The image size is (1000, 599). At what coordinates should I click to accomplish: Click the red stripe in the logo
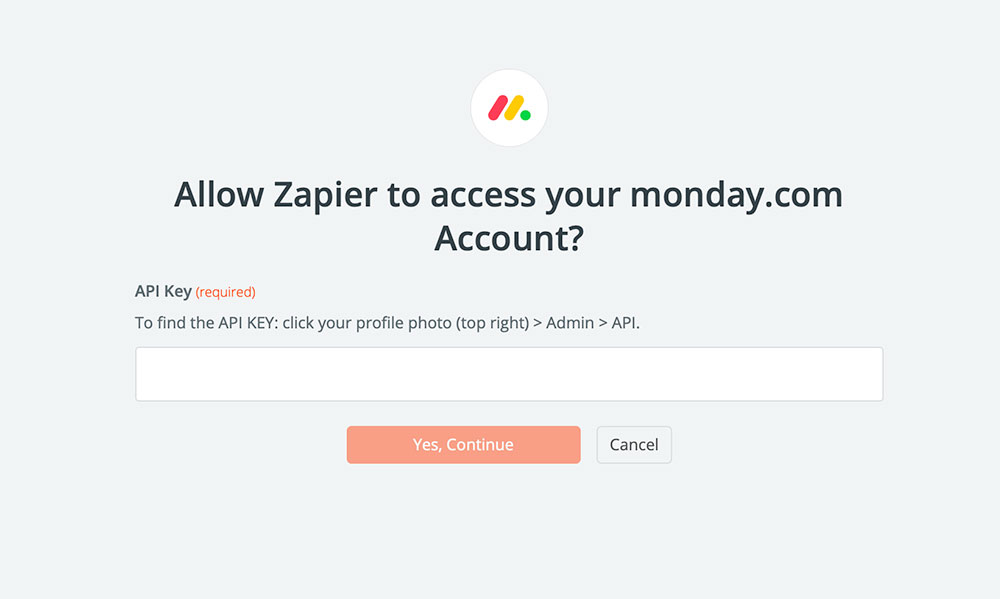498,108
